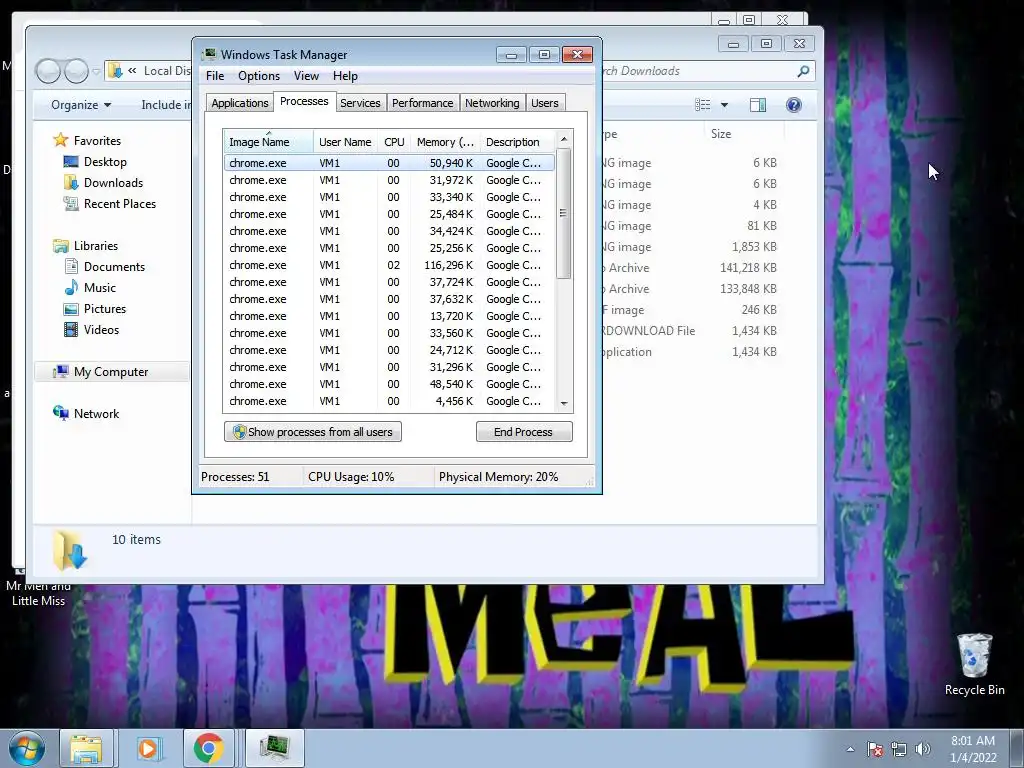
Task: Click the process list scroll up arrow
Action: tap(564, 139)
